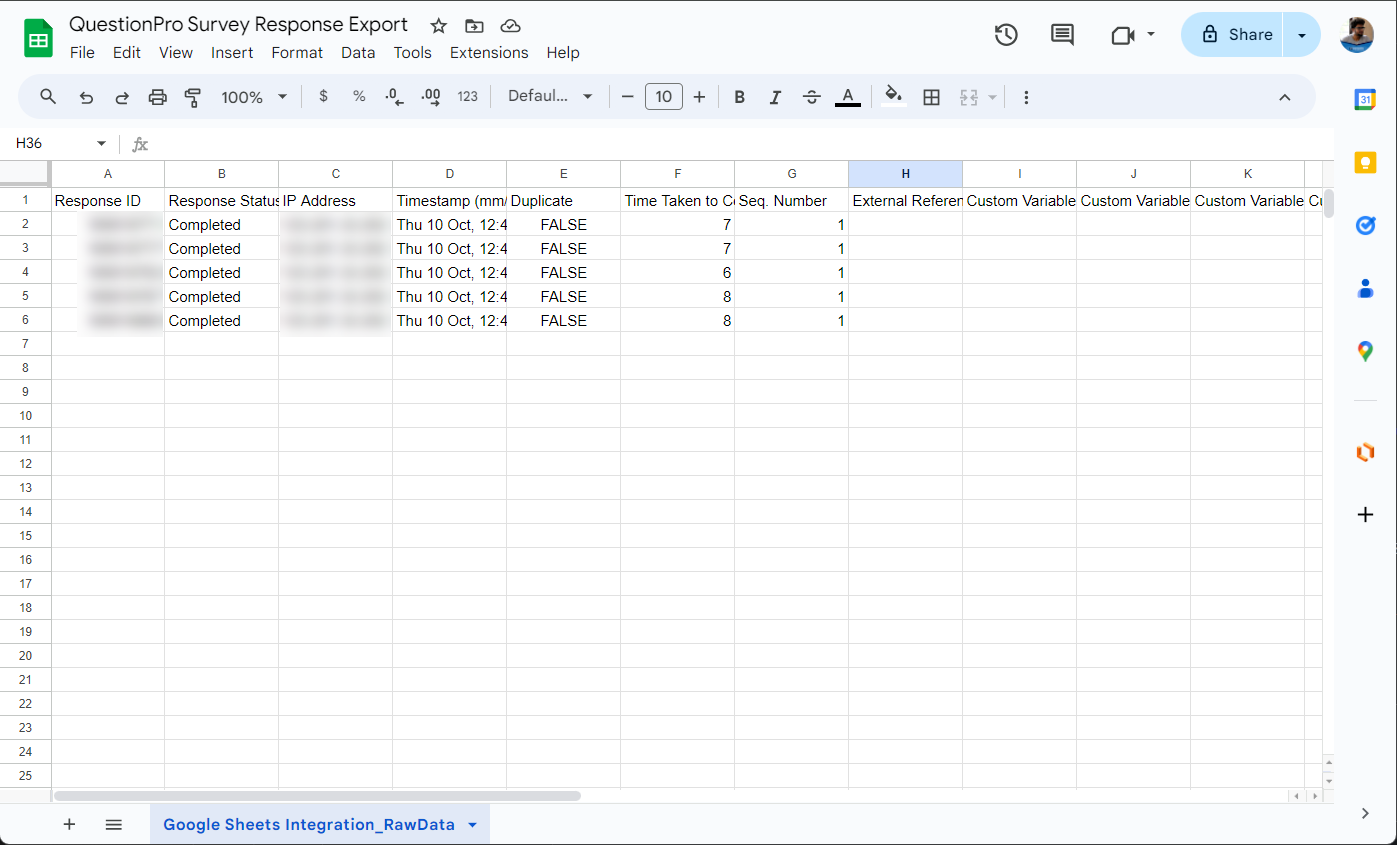Open the View menu
Image resolution: width=1397 pixels, height=845 pixels.
[x=176, y=53]
